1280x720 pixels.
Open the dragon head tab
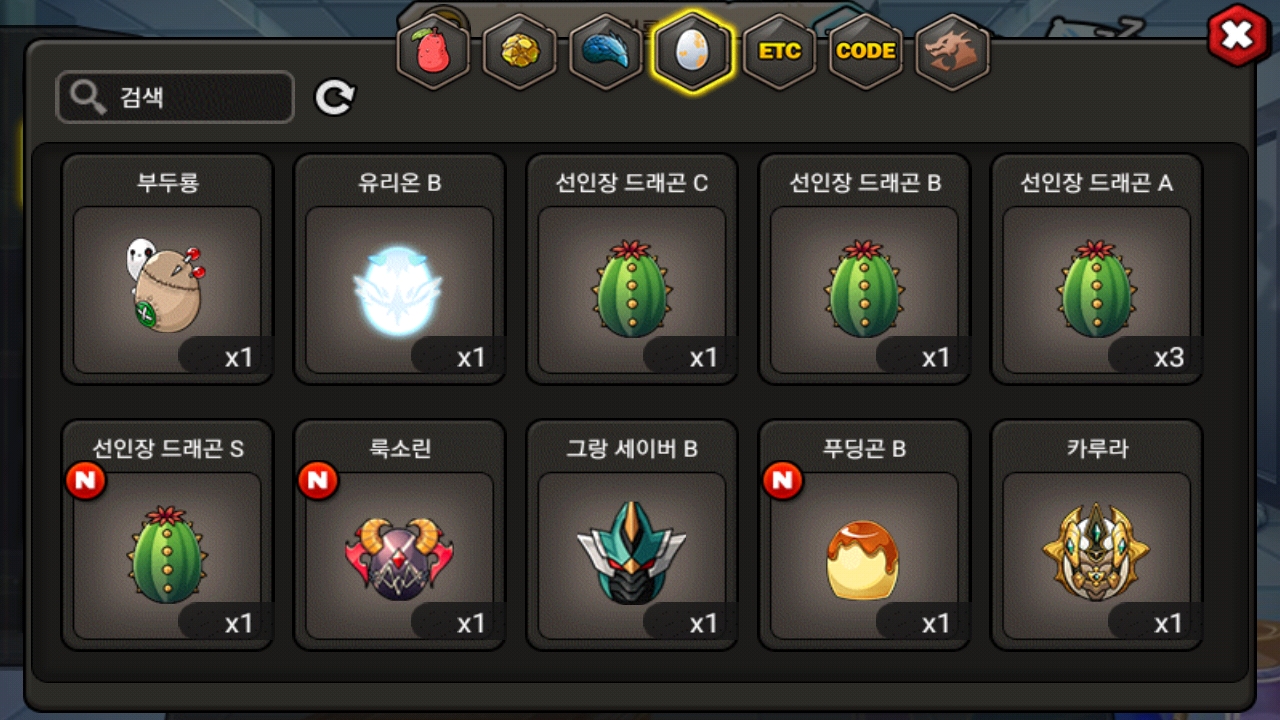(x=952, y=51)
